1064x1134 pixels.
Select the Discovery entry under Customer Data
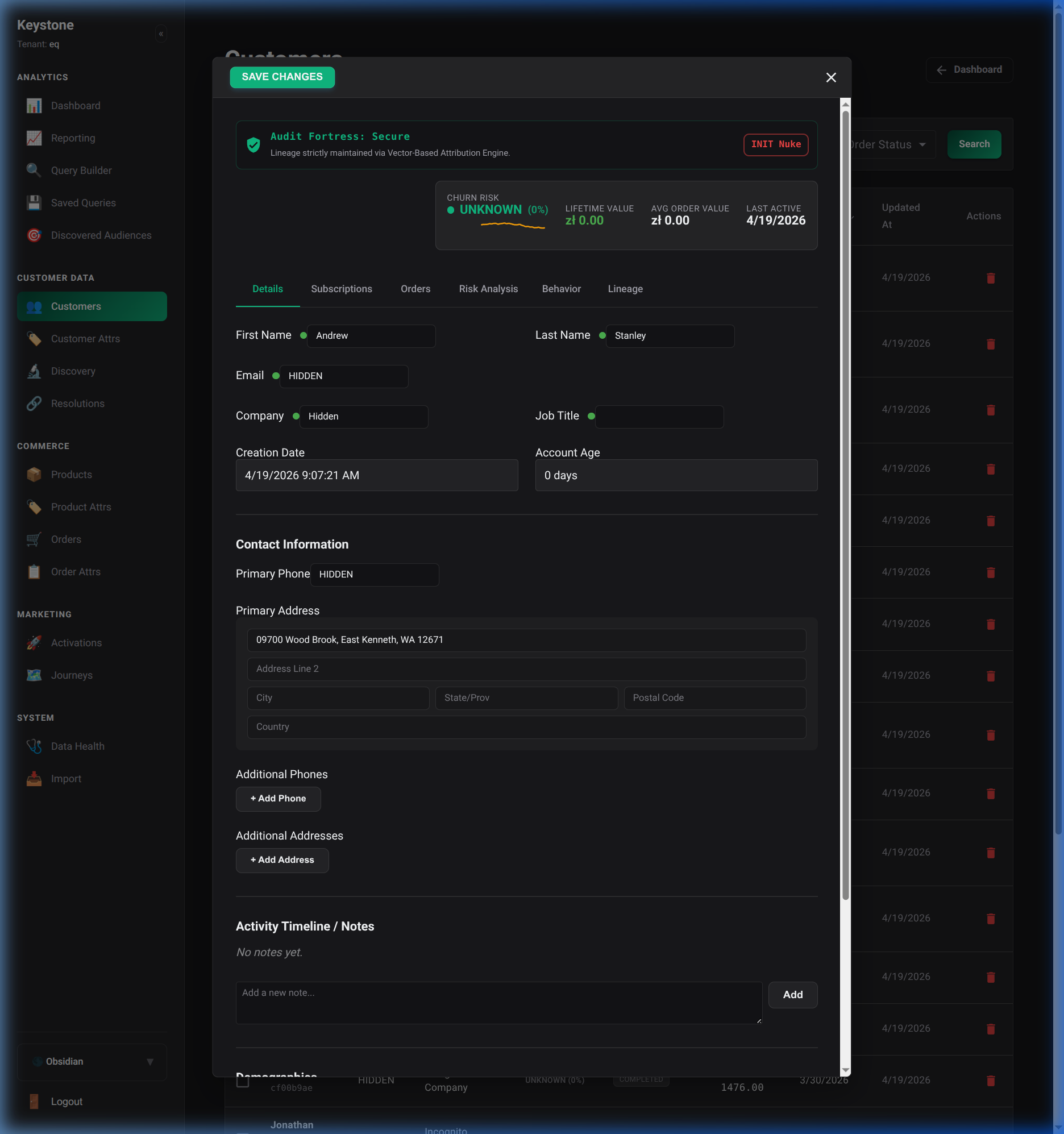point(73,371)
